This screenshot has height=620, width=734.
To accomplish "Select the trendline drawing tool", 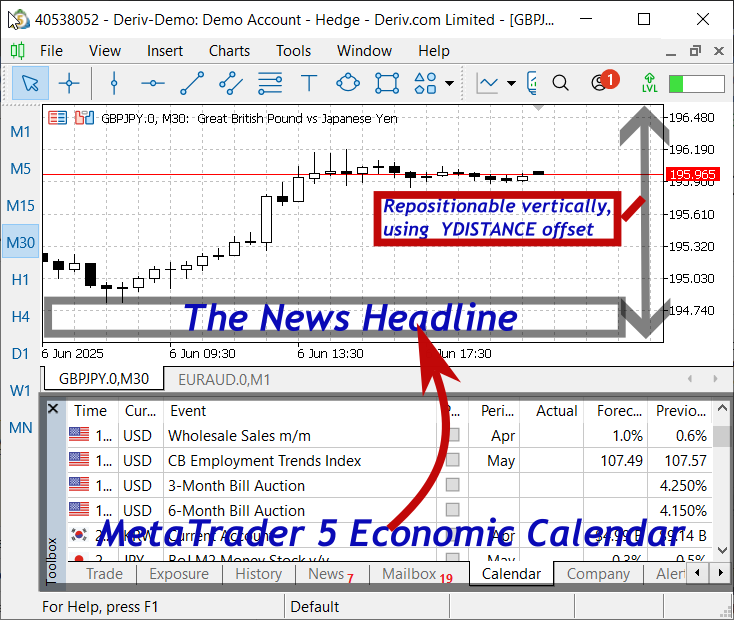I will (192, 83).
